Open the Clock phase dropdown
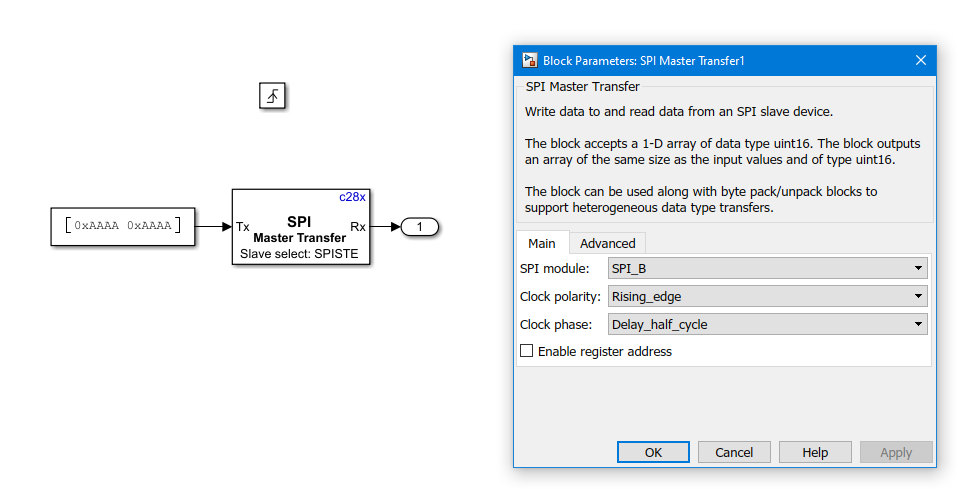 pyautogui.click(x=767, y=324)
